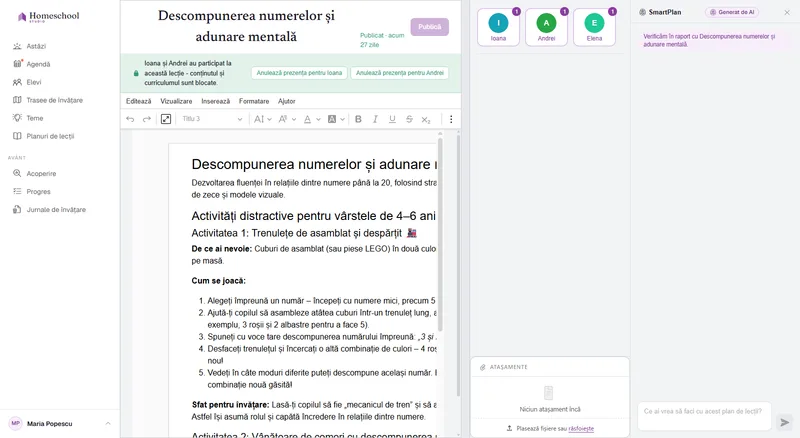
Task: Apply bold formatting
Action: click(x=358, y=119)
